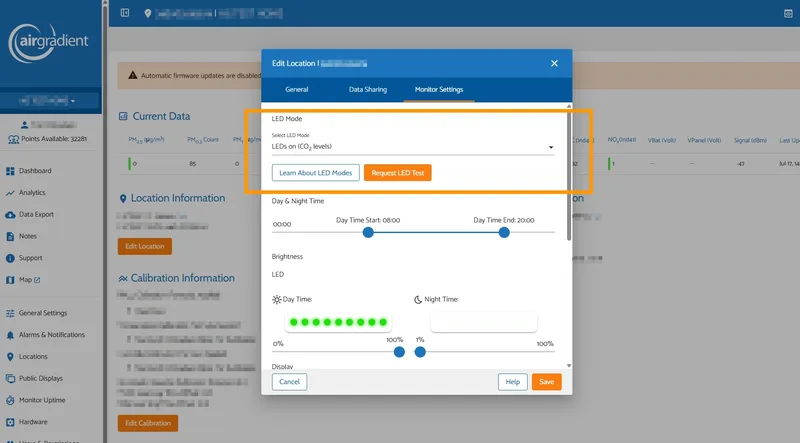Click the Edit Calibration button
The width and height of the screenshot is (800, 443).
pyautogui.click(x=148, y=423)
